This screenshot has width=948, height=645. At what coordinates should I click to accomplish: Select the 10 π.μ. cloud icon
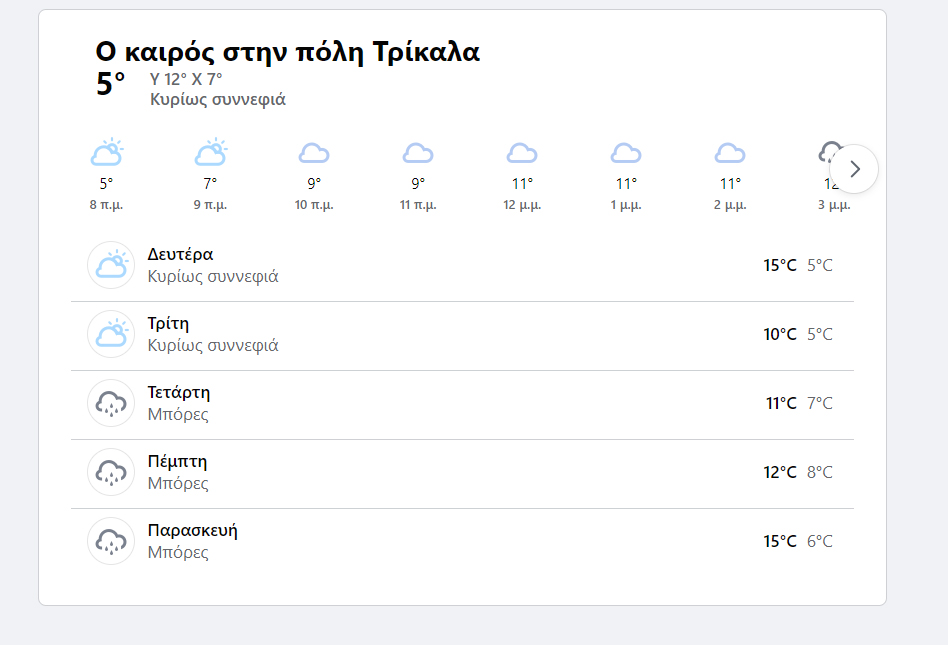pyautogui.click(x=314, y=153)
